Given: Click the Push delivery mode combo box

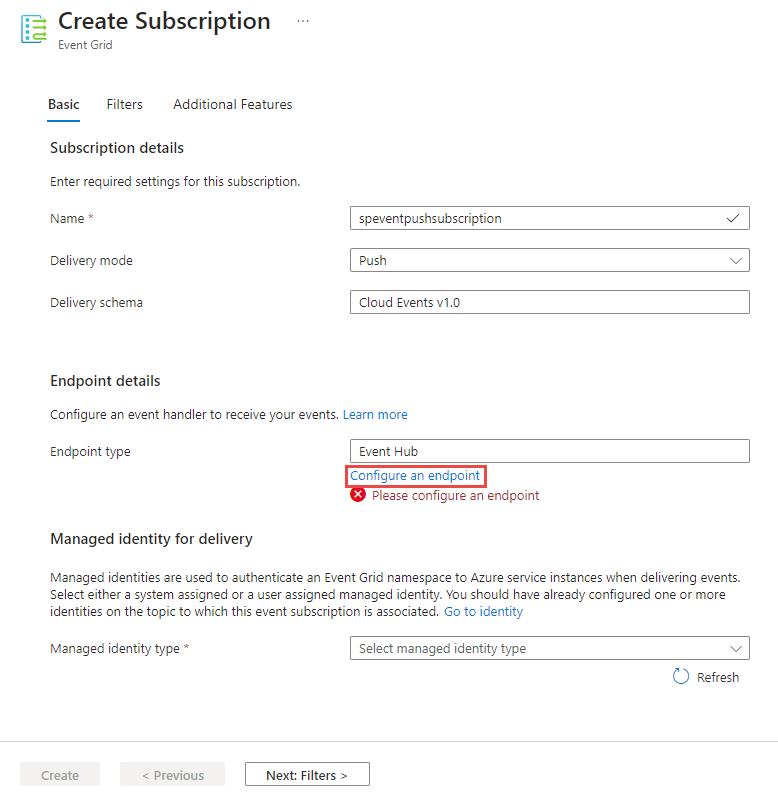Looking at the screenshot, I should (x=550, y=260).
